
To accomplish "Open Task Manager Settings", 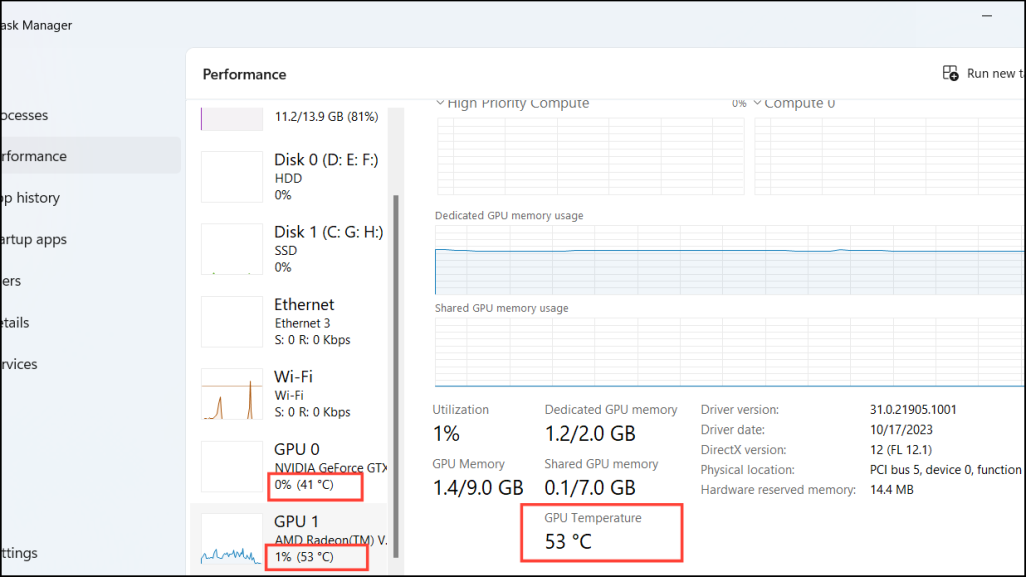I will (x=19, y=553).
